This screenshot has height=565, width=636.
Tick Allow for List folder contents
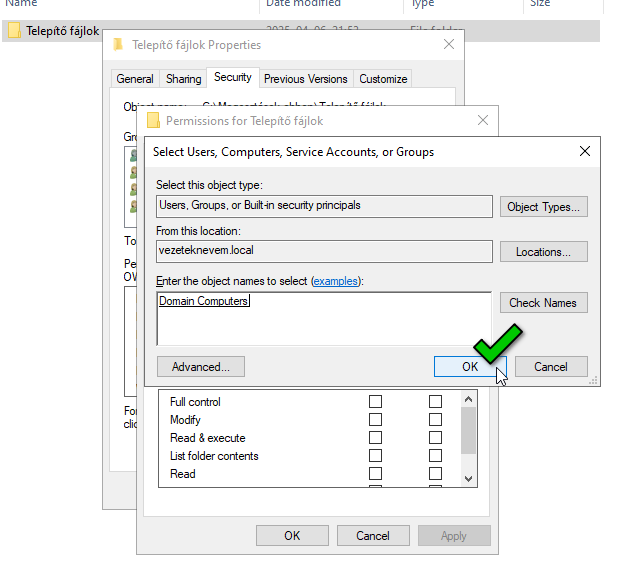[x=376, y=456]
